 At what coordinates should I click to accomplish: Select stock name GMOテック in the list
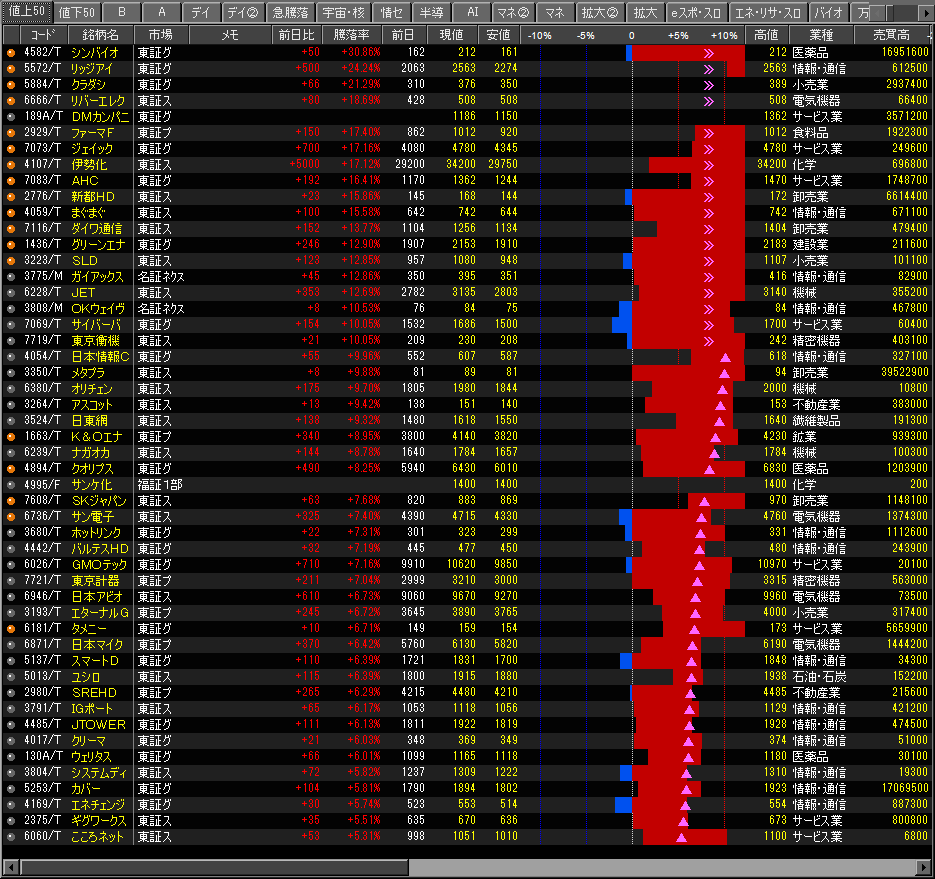99,565
